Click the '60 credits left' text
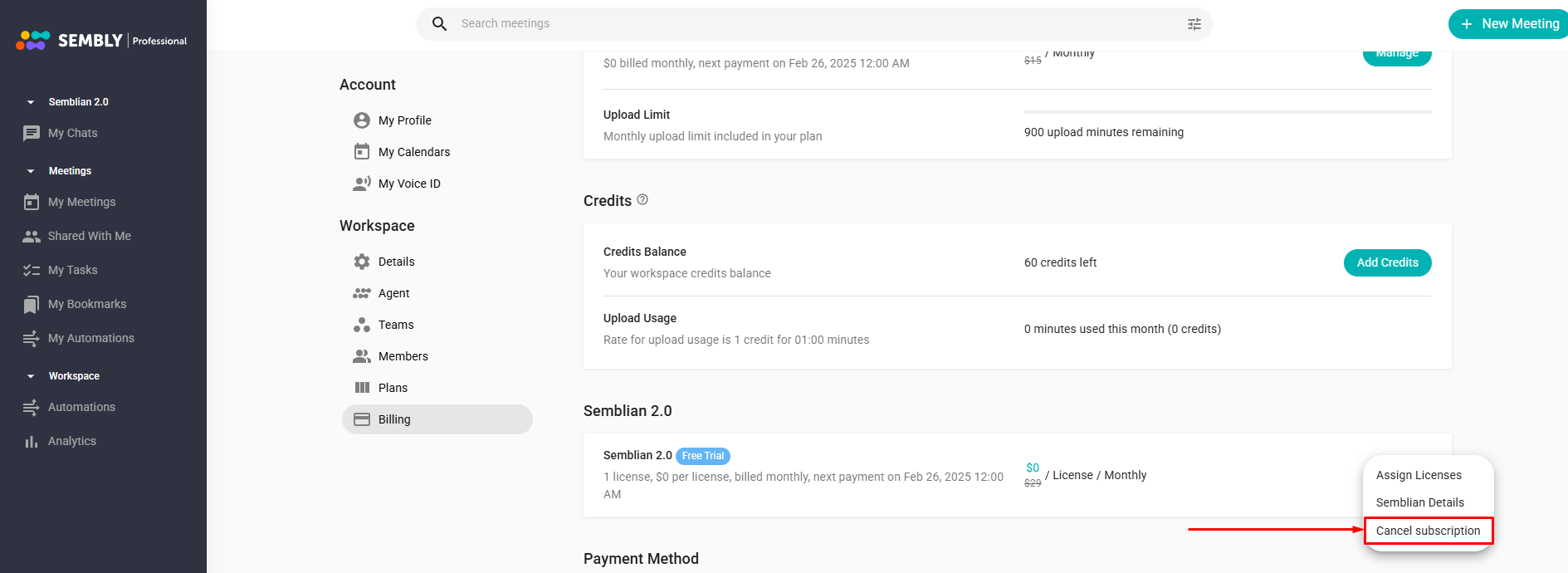1568x573 pixels. [1060, 262]
